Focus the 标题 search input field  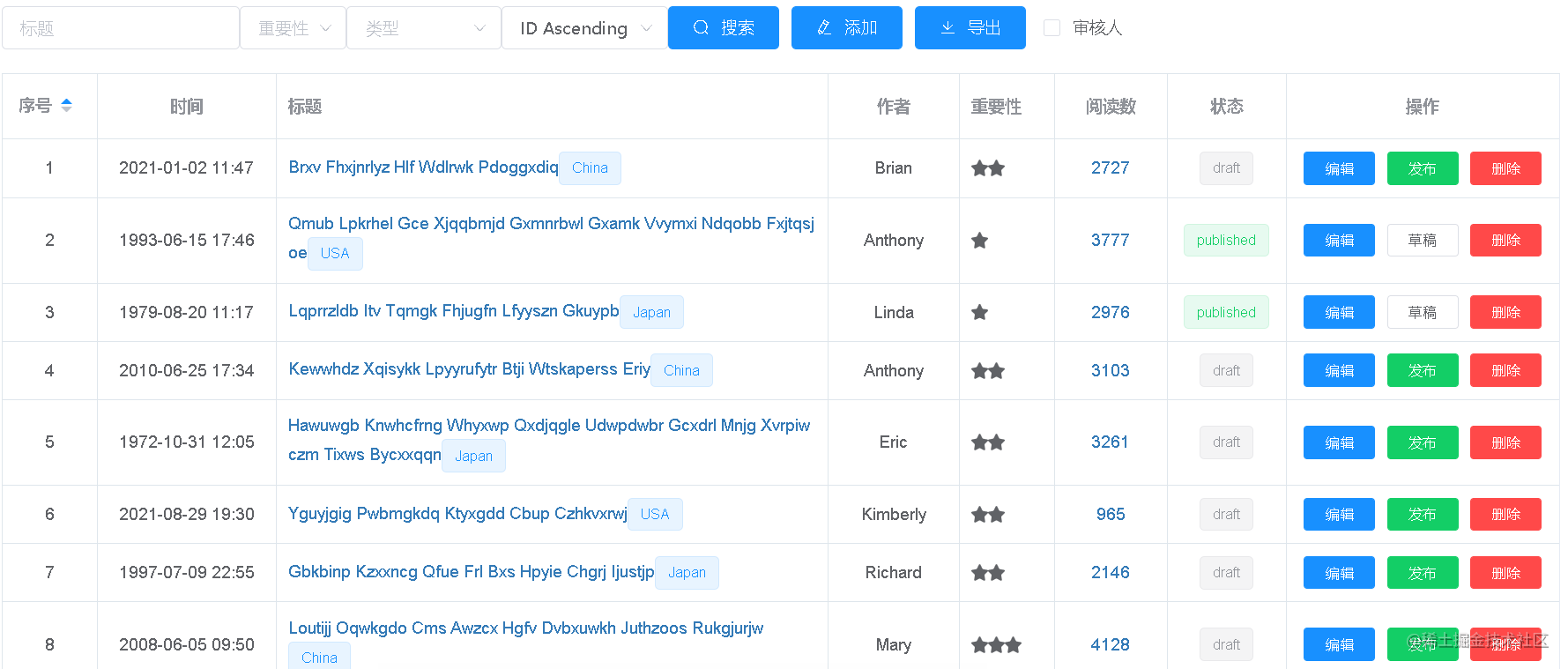click(121, 28)
